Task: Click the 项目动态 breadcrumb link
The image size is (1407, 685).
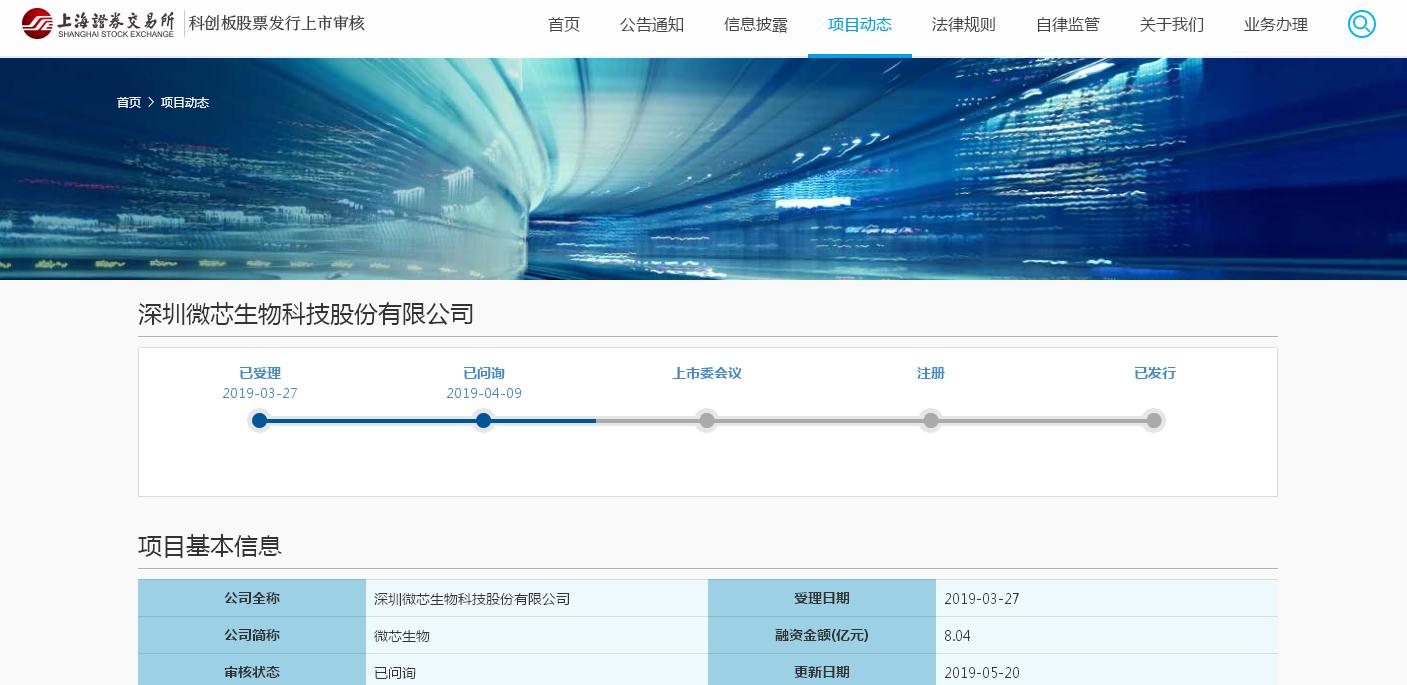Action: coord(185,102)
